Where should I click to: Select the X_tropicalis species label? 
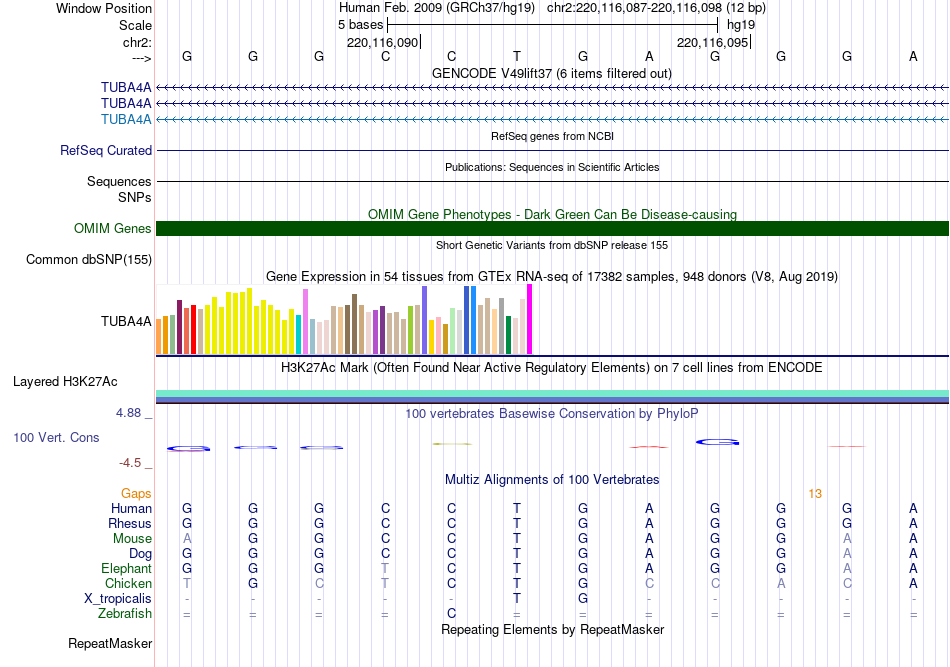coord(118,599)
